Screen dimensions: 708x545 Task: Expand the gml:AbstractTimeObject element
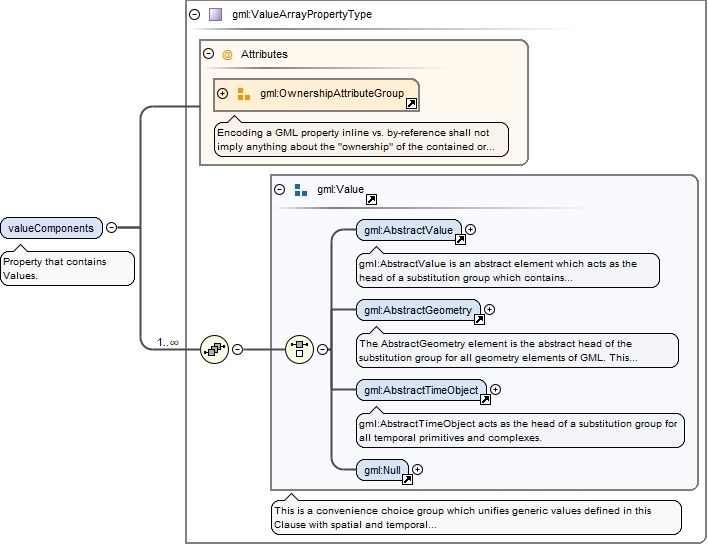(495, 389)
